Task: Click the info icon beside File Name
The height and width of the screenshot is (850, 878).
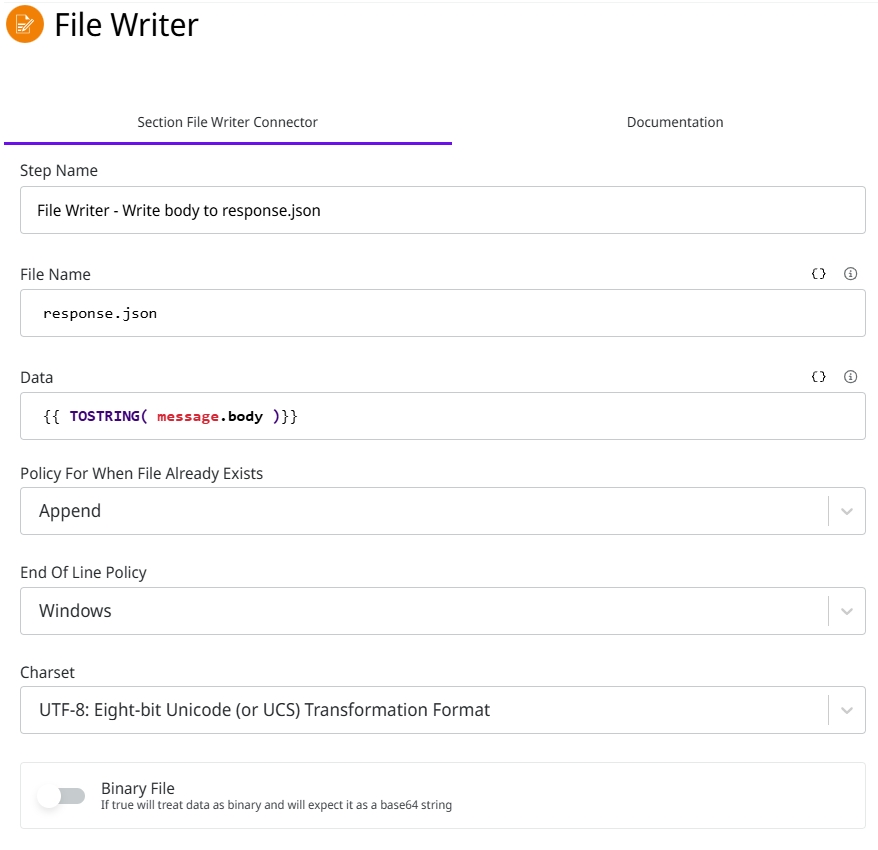Action: click(851, 274)
